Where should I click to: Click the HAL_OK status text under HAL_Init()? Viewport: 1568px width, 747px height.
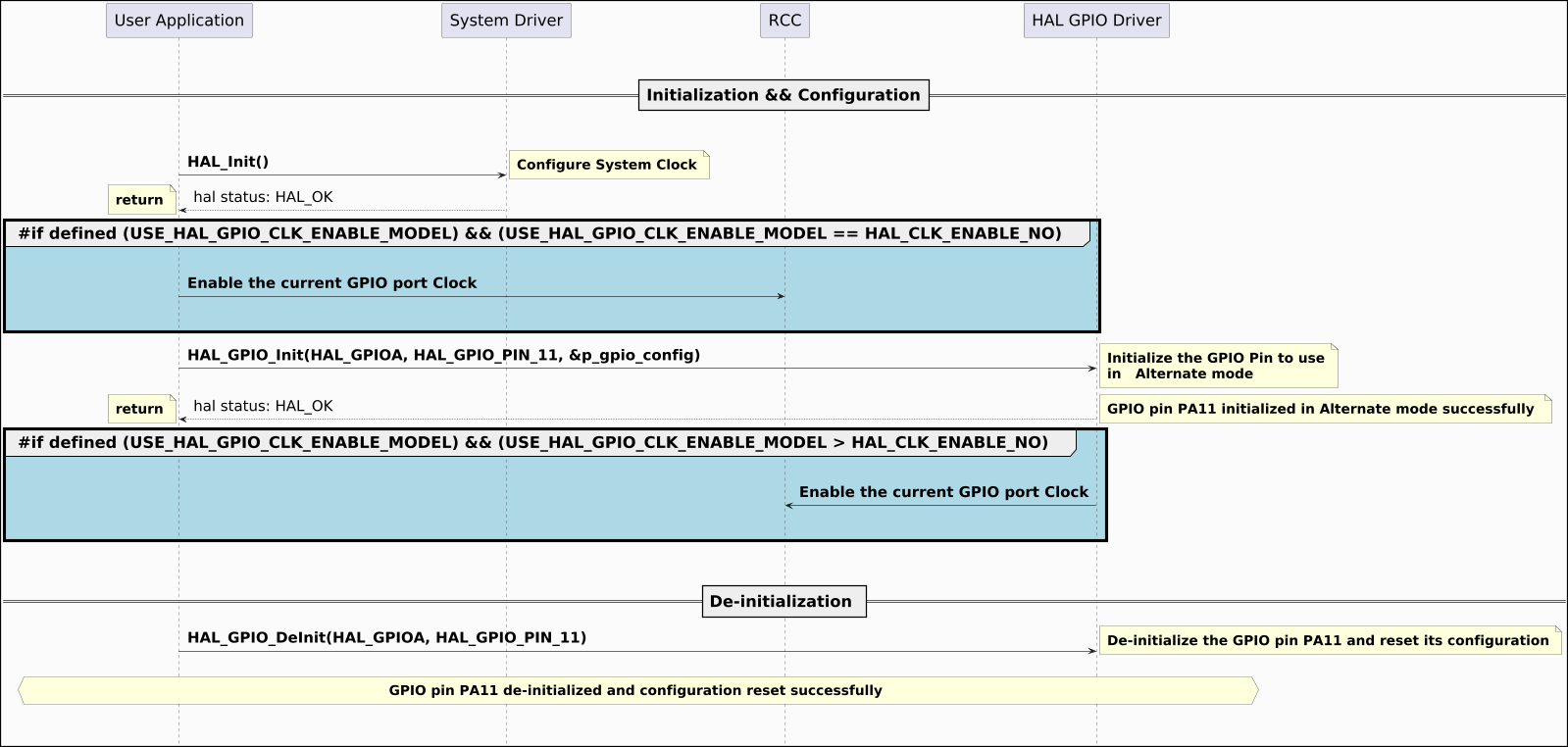(x=263, y=197)
